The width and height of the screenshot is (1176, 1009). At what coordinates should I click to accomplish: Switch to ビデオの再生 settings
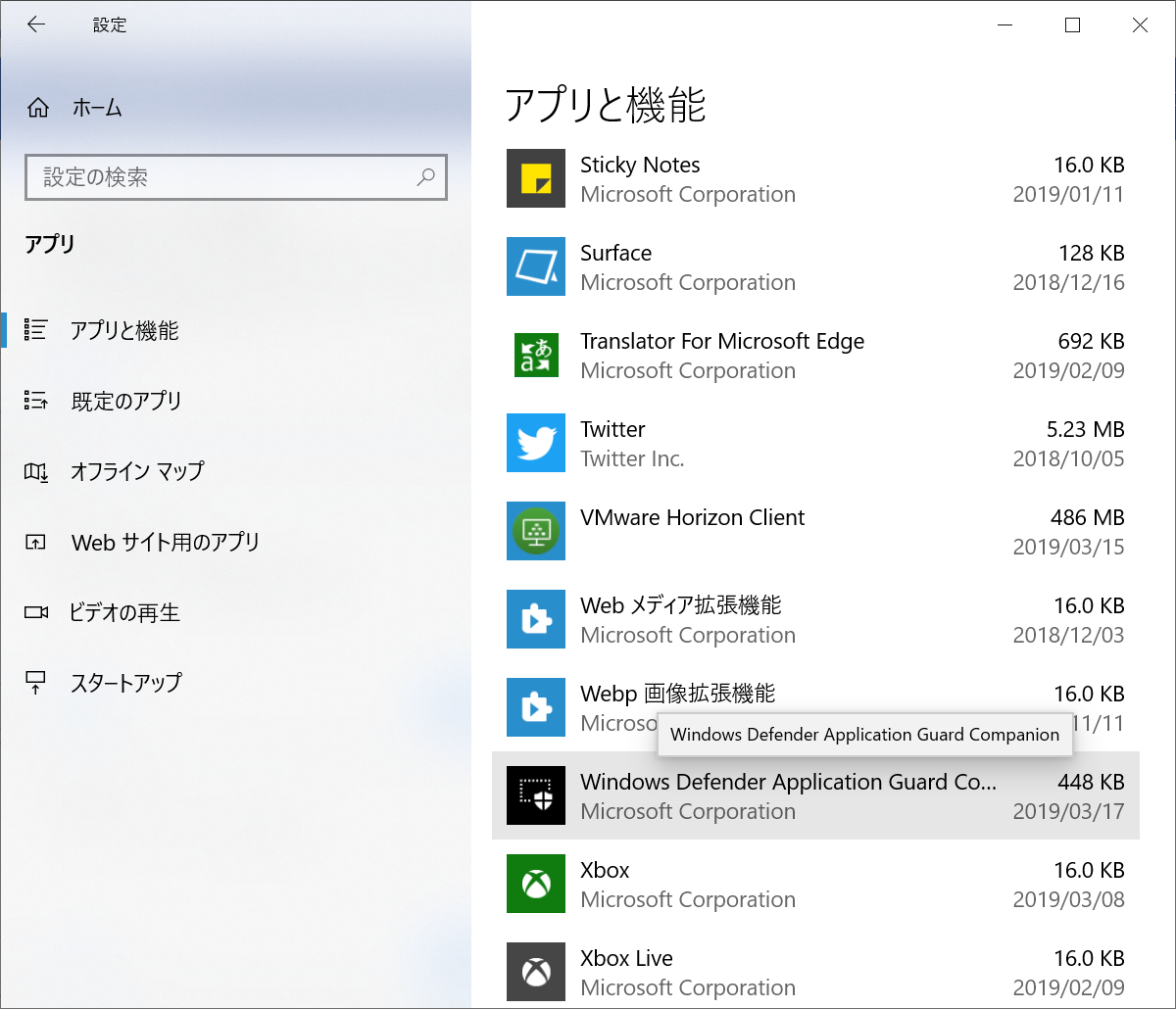coord(235,612)
